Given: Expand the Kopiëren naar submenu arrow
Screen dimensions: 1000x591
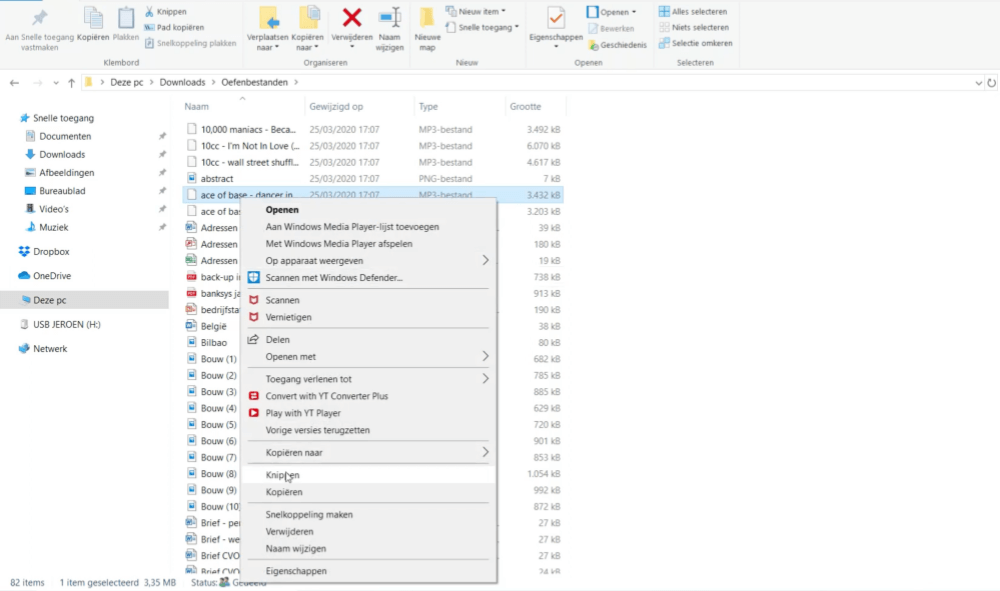Looking at the screenshot, I should (486, 452).
